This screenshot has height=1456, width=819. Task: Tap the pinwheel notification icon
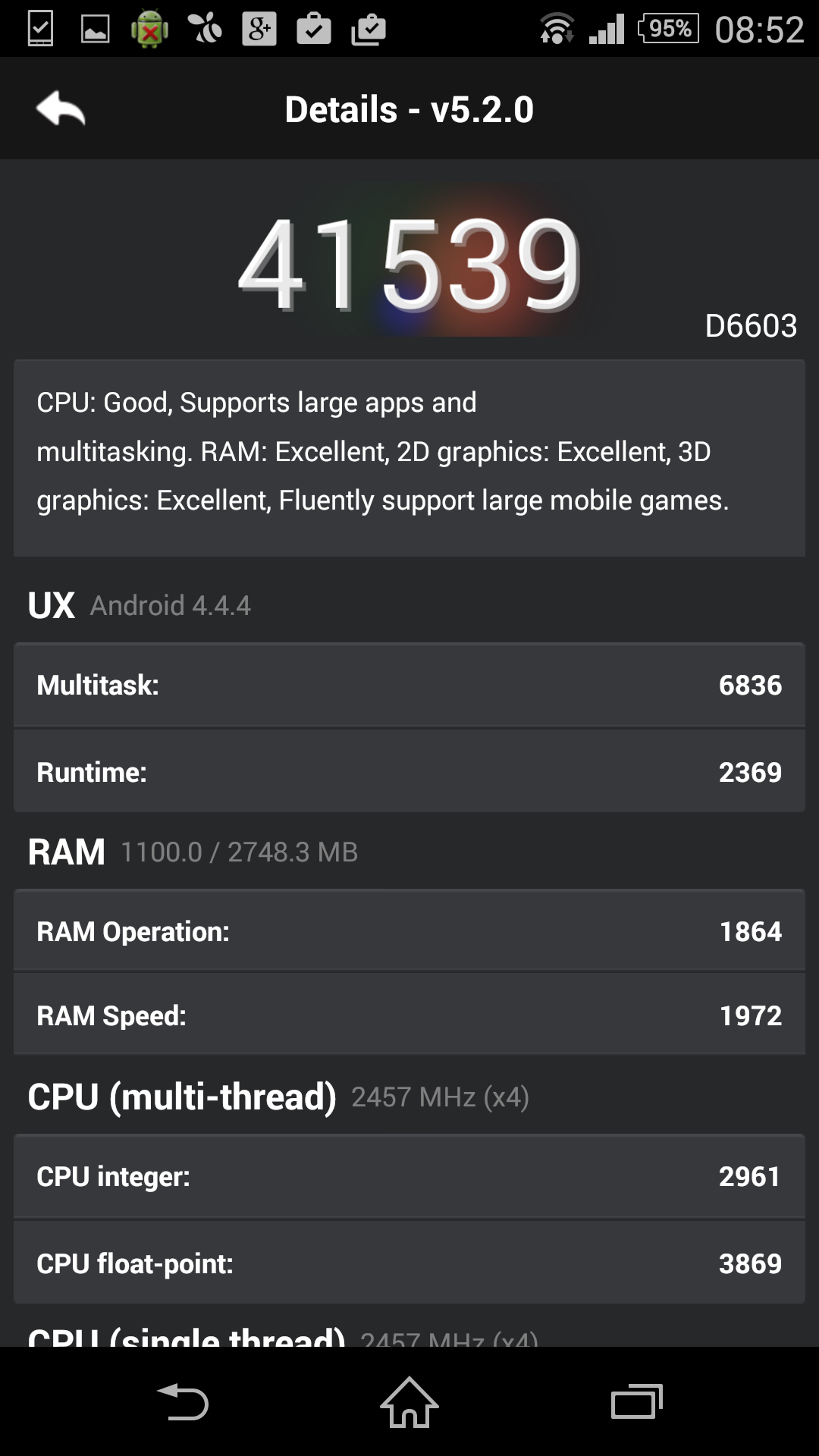(205, 30)
